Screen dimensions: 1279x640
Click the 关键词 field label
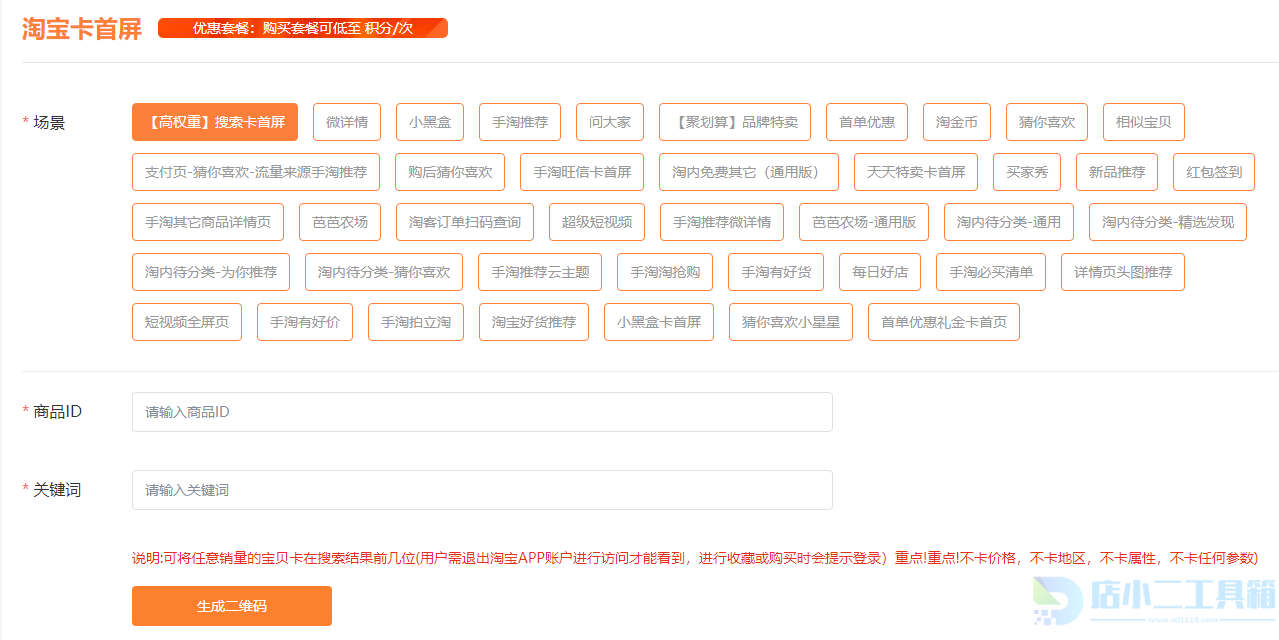[x=57, y=489]
